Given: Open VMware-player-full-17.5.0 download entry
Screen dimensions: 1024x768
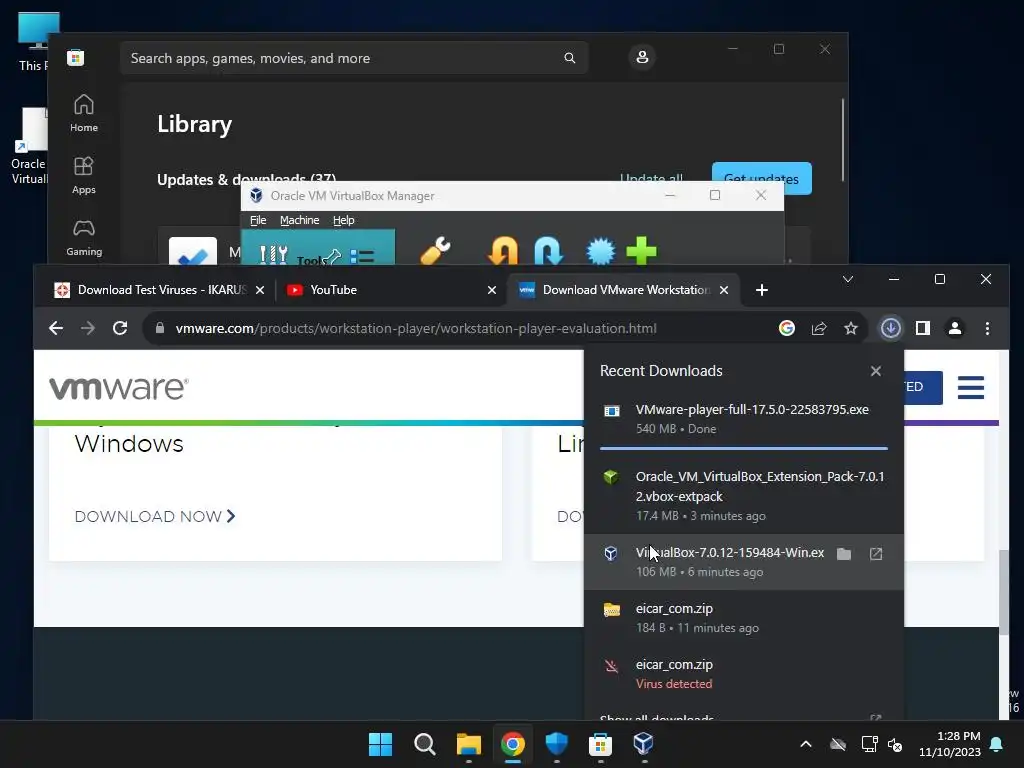Looking at the screenshot, I should tap(743, 419).
